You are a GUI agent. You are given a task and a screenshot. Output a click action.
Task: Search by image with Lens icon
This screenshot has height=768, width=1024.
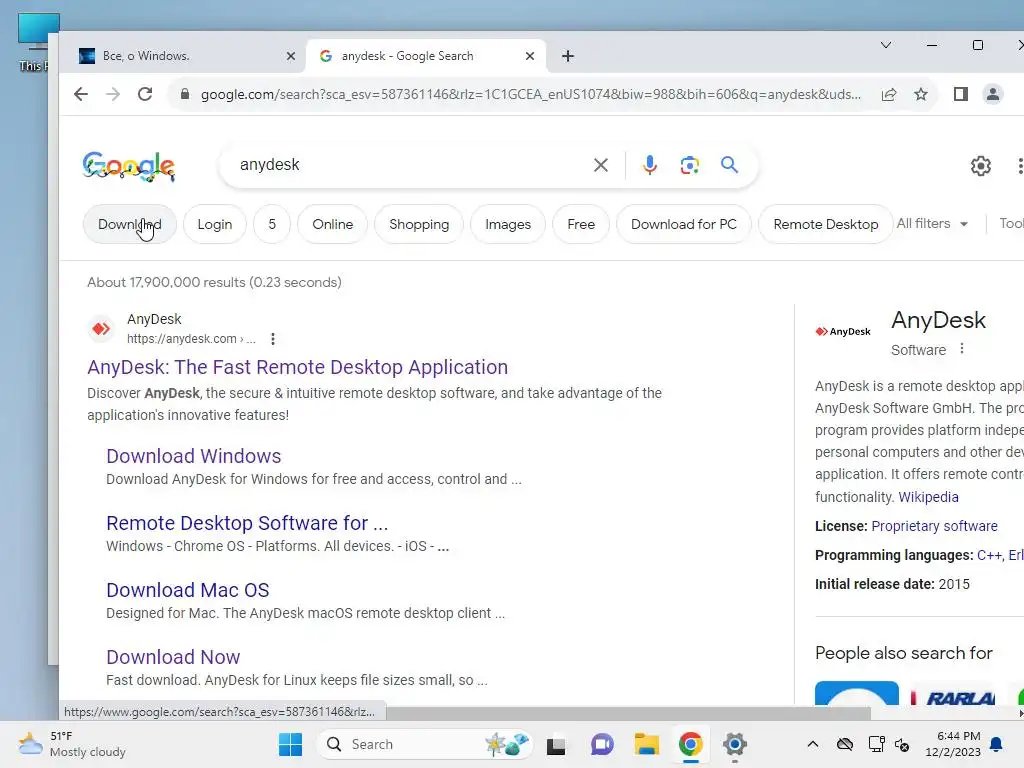690,165
